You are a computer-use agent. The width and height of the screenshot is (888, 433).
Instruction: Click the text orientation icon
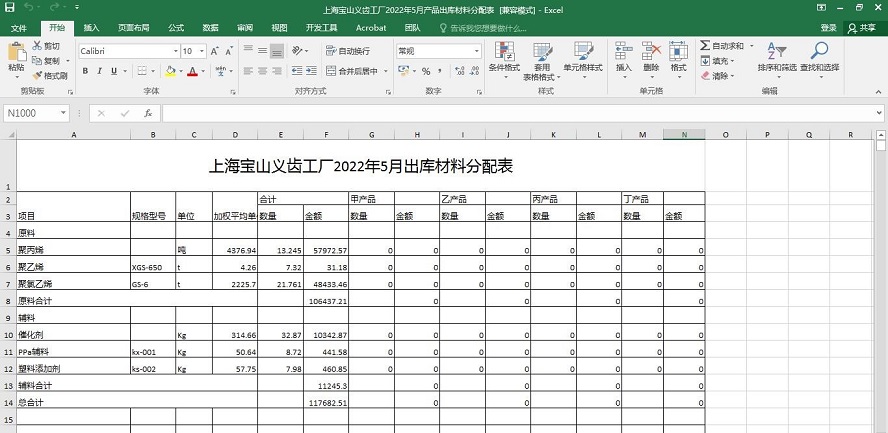297,51
